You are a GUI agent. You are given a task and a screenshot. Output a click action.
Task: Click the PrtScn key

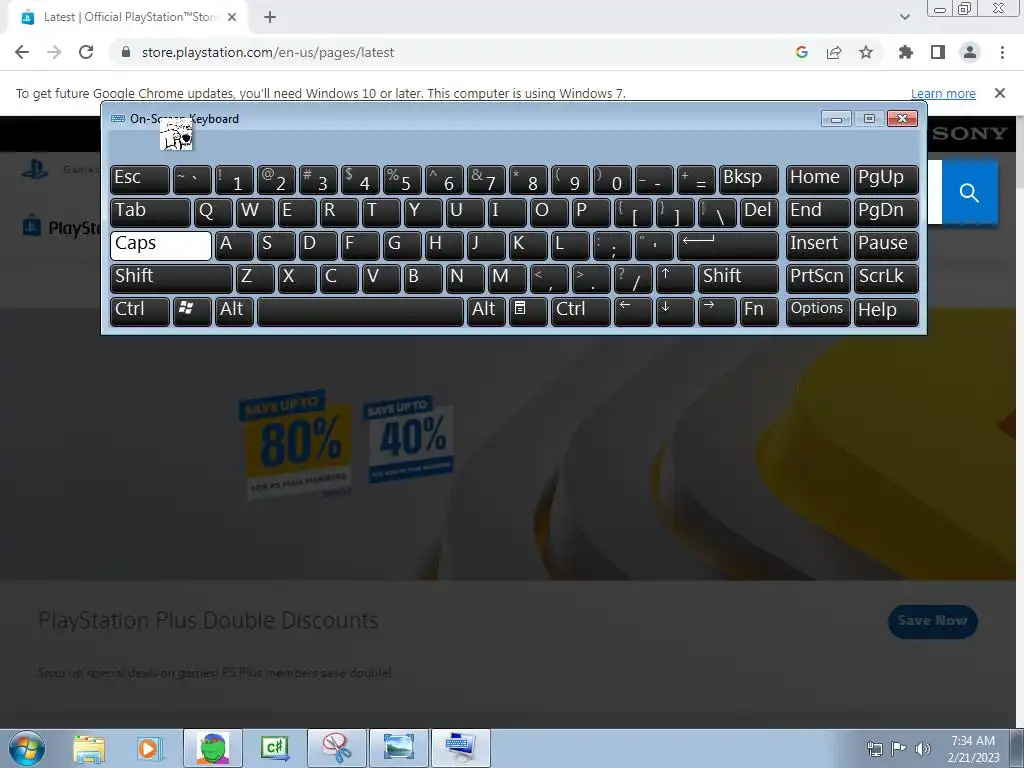(818, 278)
